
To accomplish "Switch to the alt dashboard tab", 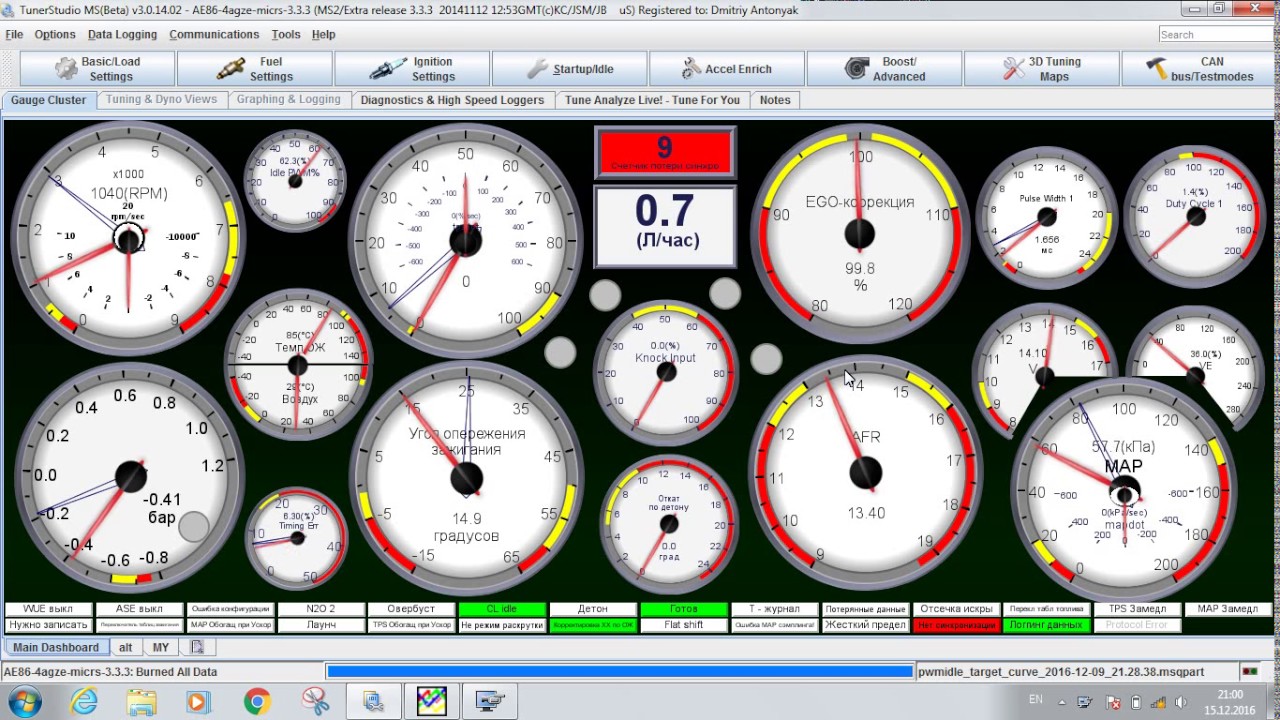I will (126, 647).
